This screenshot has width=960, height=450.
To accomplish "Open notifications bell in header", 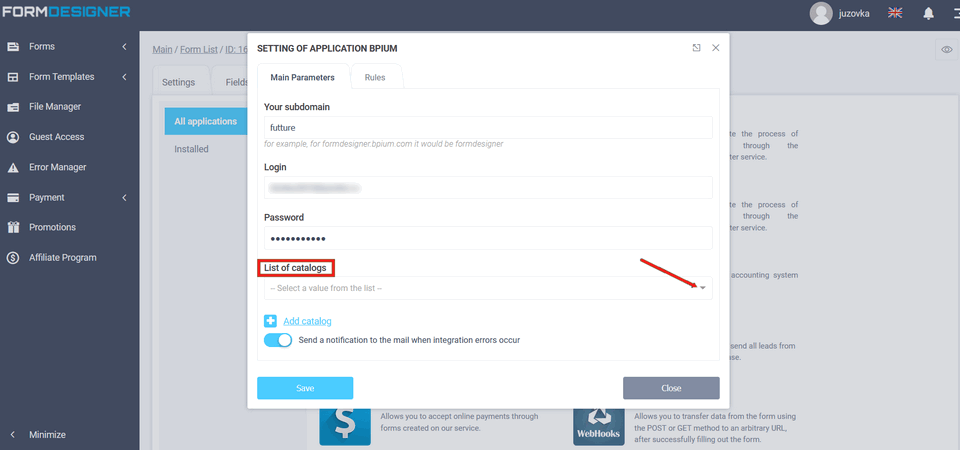I will click(929, 13).
